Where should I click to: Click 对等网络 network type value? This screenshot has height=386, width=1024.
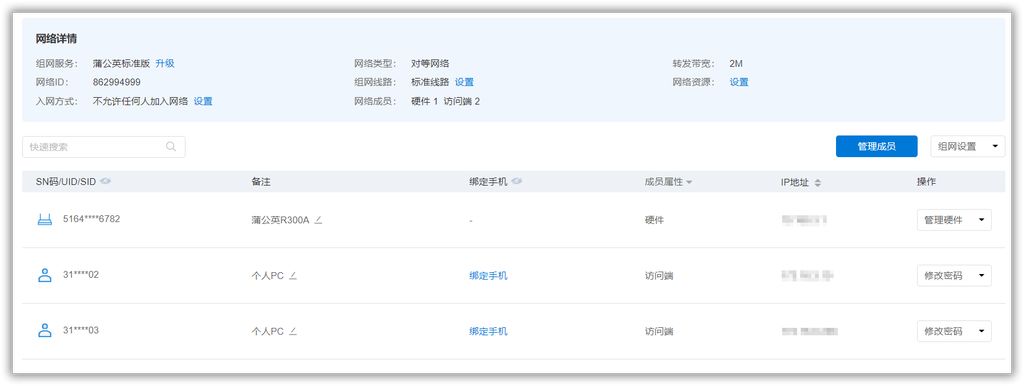(430, 63)
